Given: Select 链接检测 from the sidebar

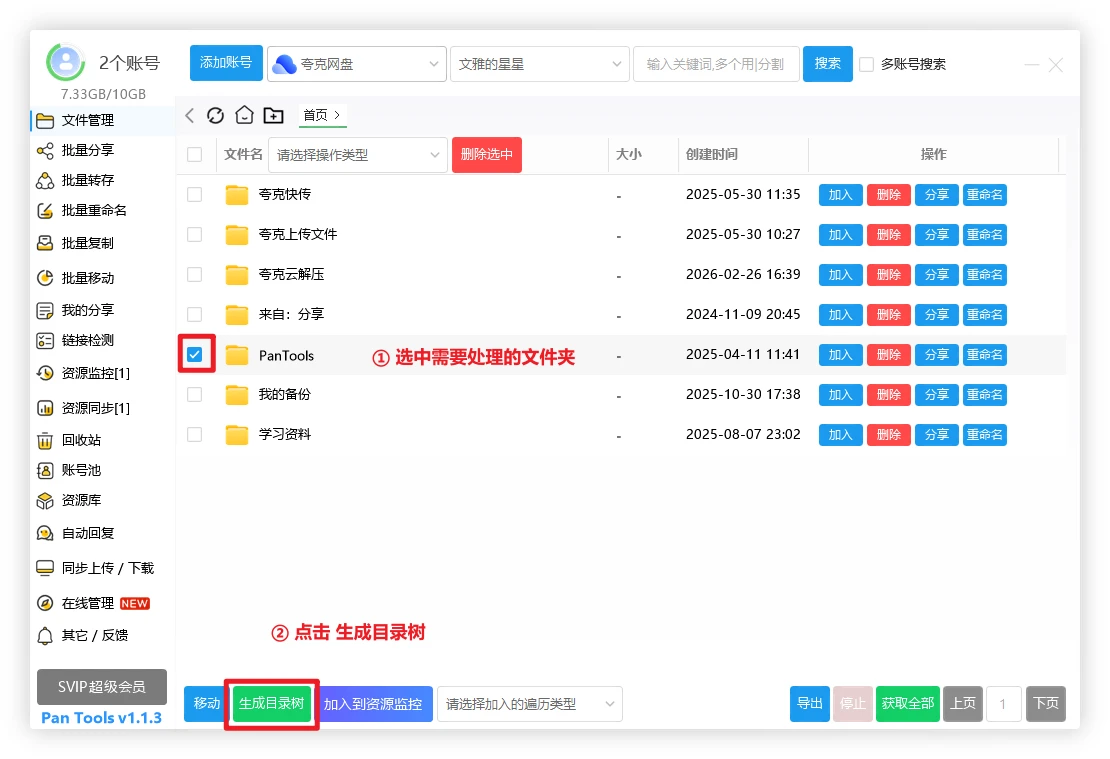Looking at the screenshot, I should click(x=87, y=340).
